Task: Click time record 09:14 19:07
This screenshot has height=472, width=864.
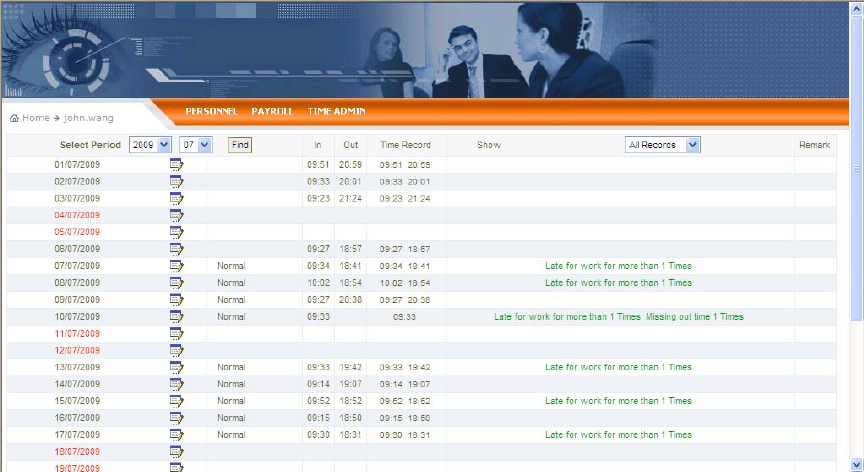Action: pos(405,384)
